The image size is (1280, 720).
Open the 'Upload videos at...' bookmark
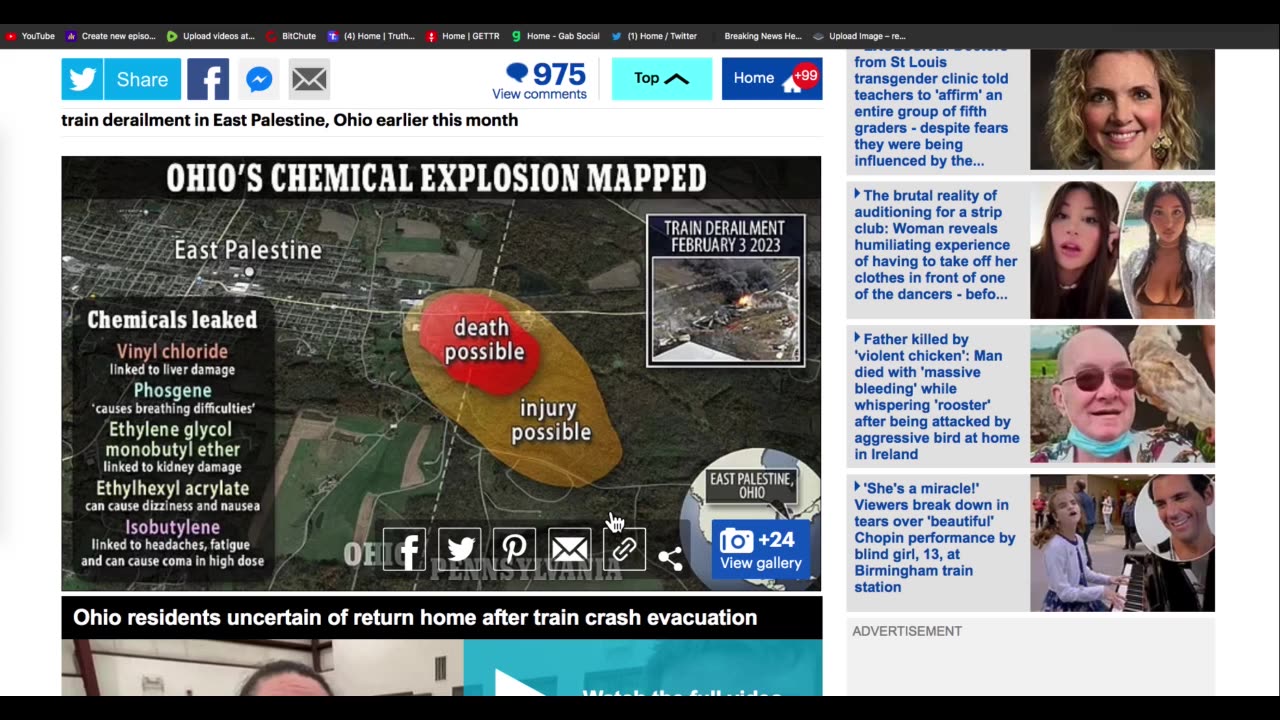(x=210, y=36)
